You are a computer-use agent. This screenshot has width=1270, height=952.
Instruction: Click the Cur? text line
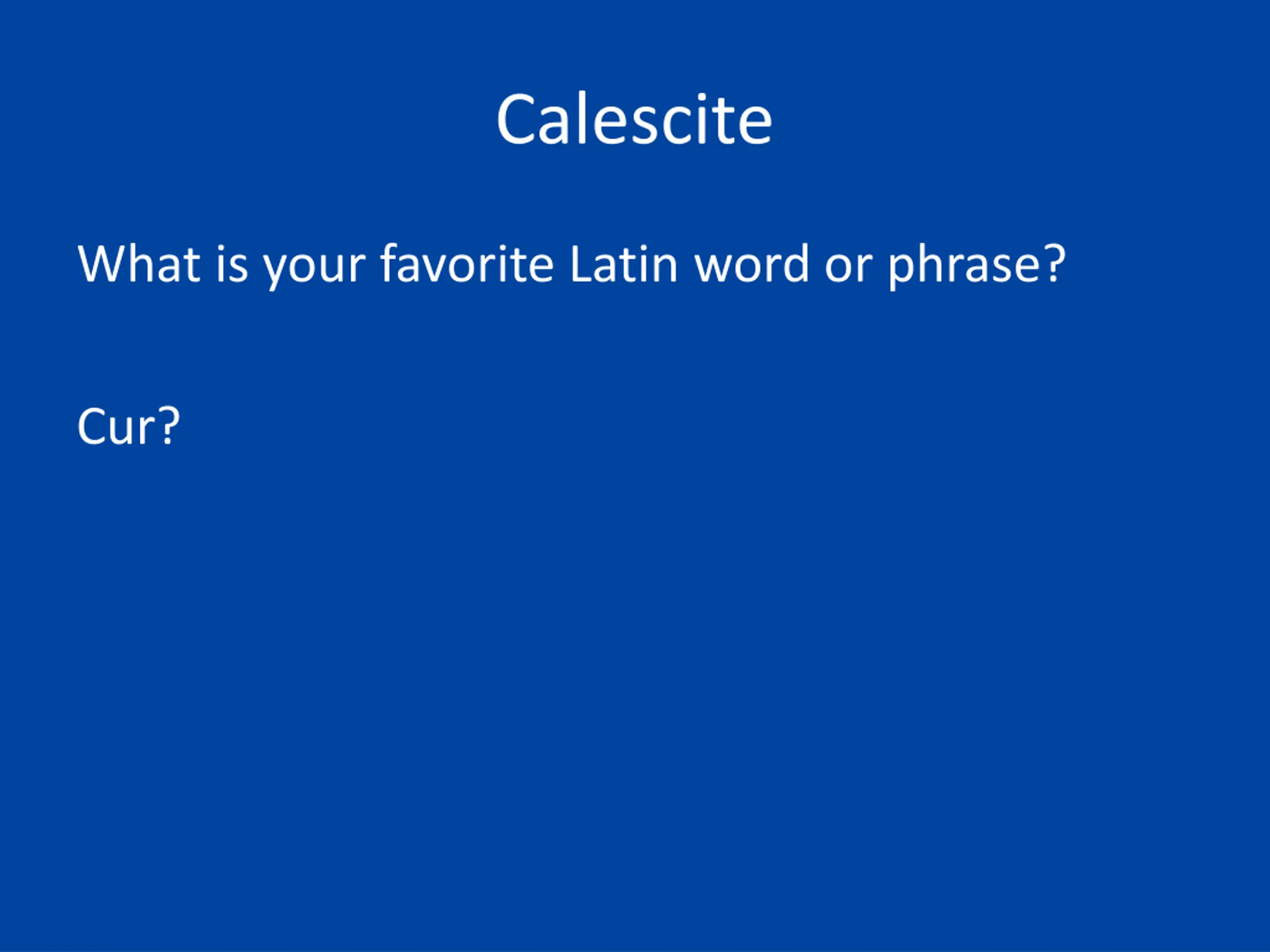(128, 426)
